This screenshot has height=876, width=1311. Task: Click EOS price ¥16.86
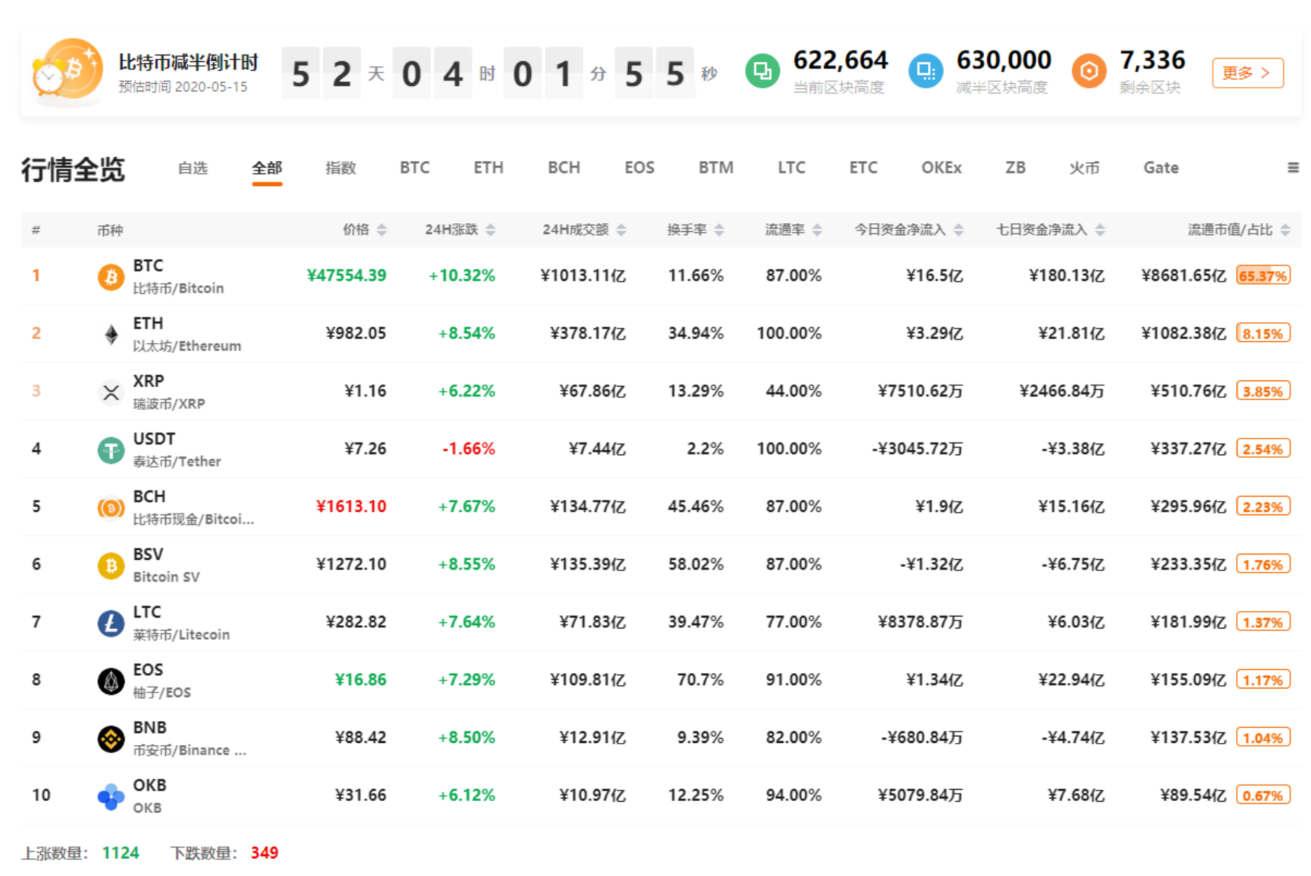pyautogui.click(x=360, y=680)
